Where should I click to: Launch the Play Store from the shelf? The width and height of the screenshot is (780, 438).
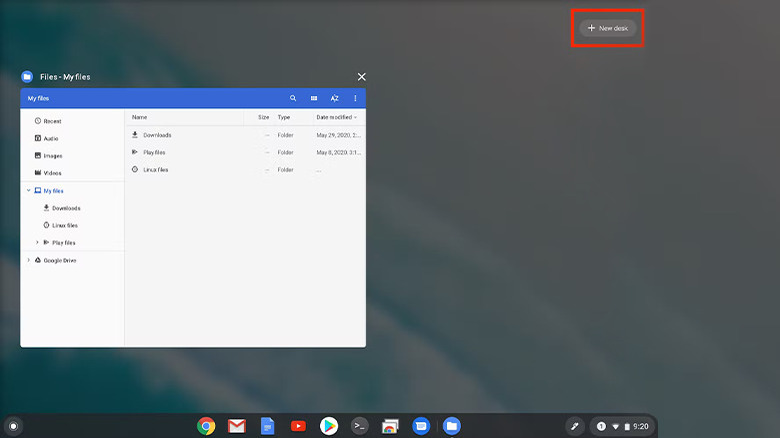(x=329, y=426)
